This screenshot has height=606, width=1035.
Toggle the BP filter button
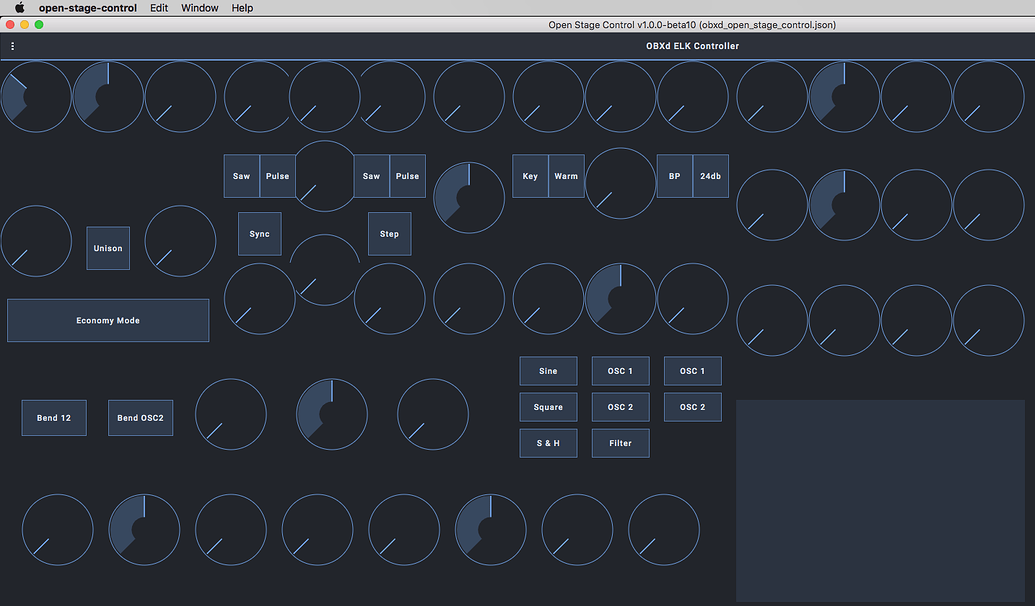point(675,176)
